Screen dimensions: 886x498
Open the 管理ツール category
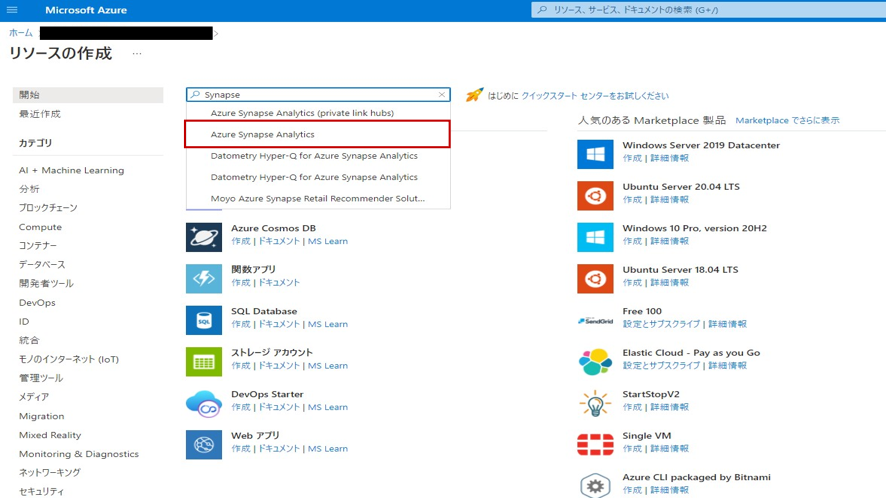point(41,378)
